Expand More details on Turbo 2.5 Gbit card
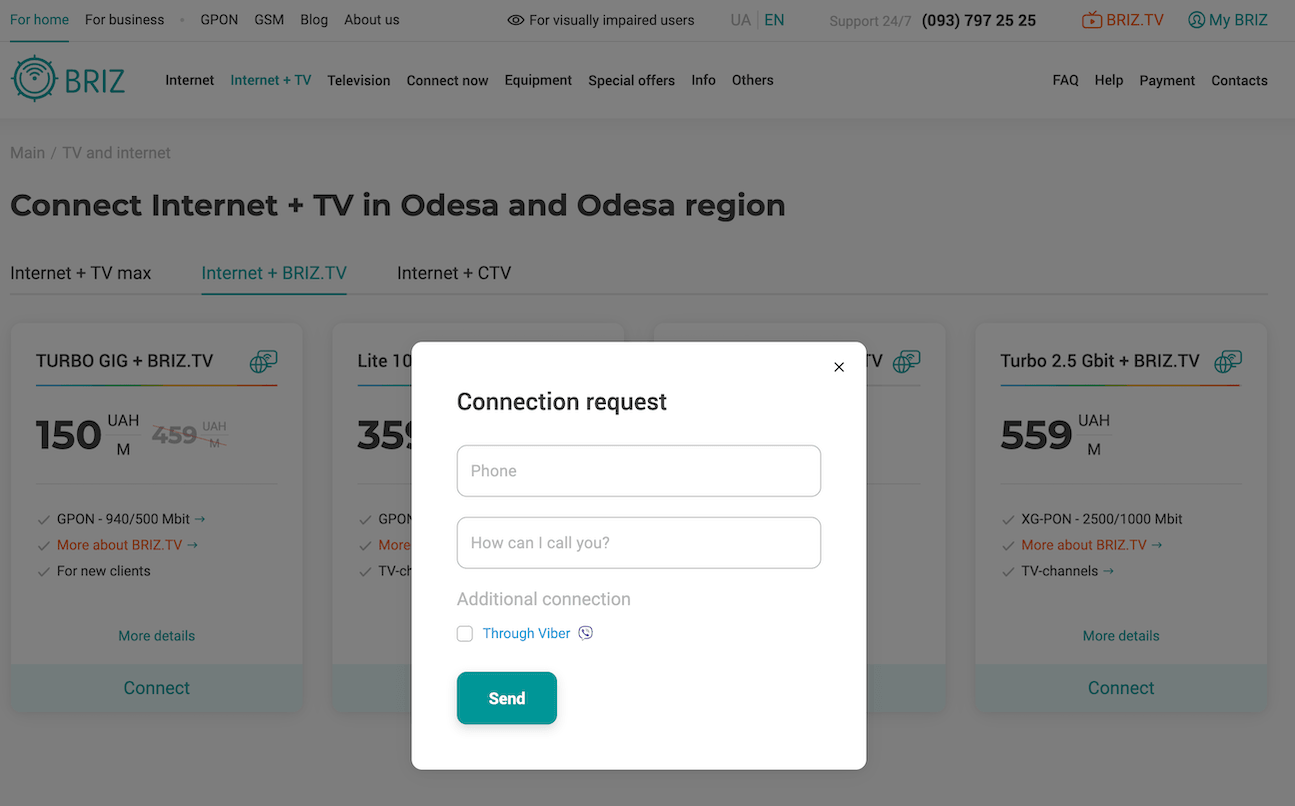 tap(1121, 636)
